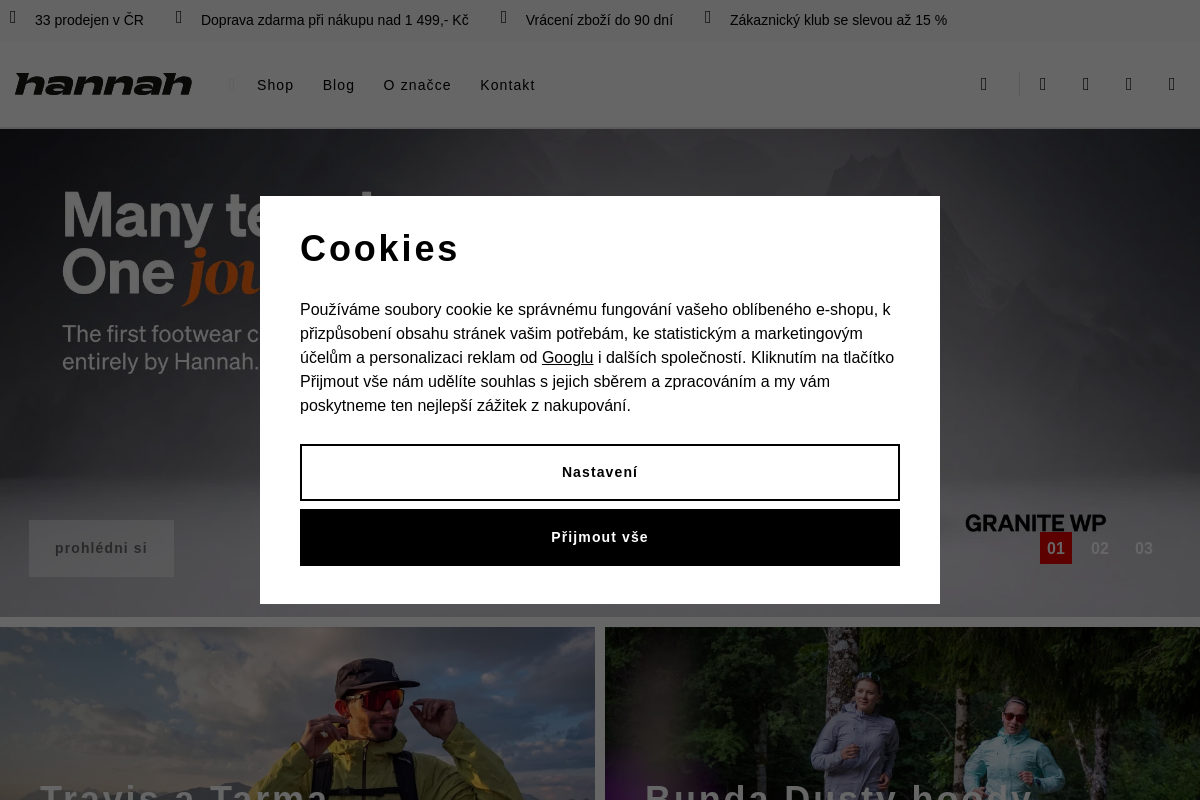Screen dimensions: 1200x800
Task: Open the Blog page
Action: coord(339,85)
